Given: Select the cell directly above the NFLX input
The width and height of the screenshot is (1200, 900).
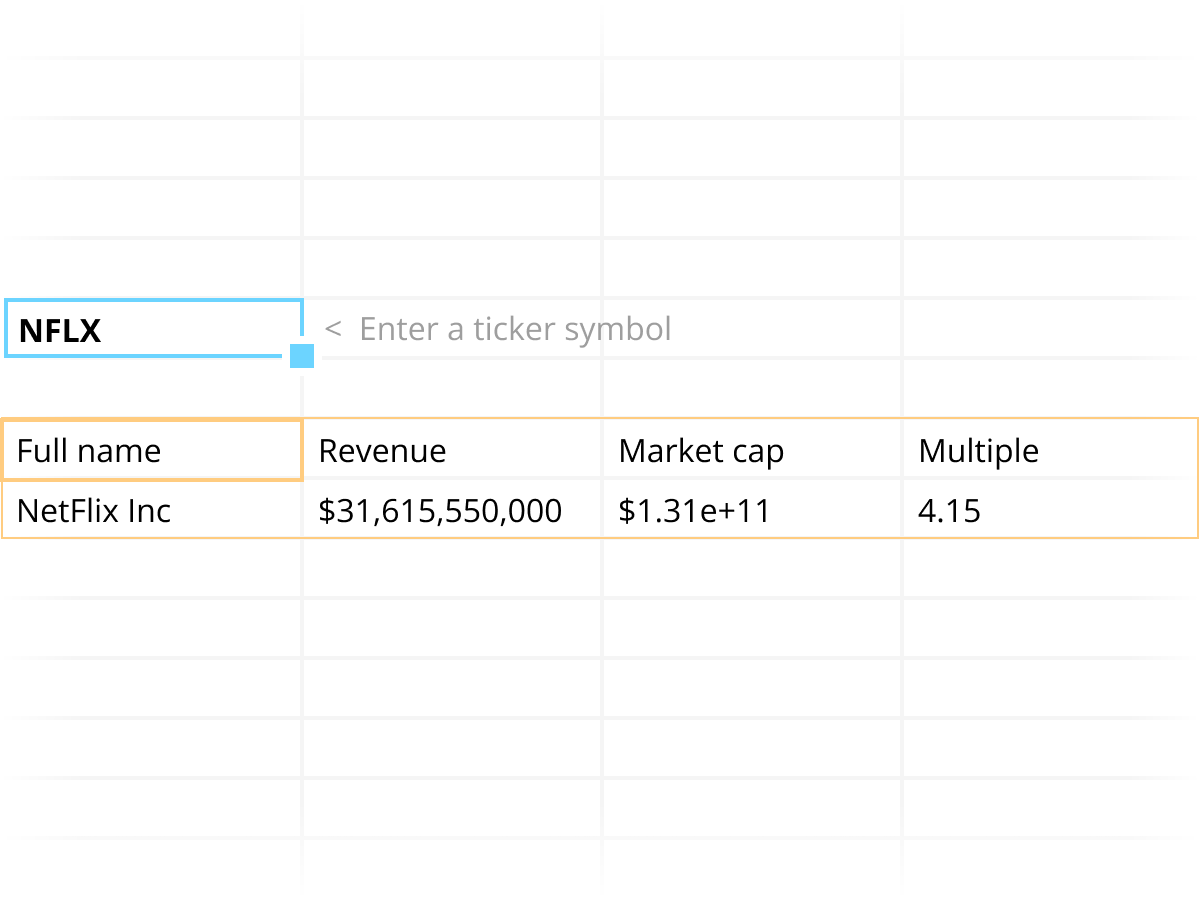Looking at the screenshot, I should [150, 270].
